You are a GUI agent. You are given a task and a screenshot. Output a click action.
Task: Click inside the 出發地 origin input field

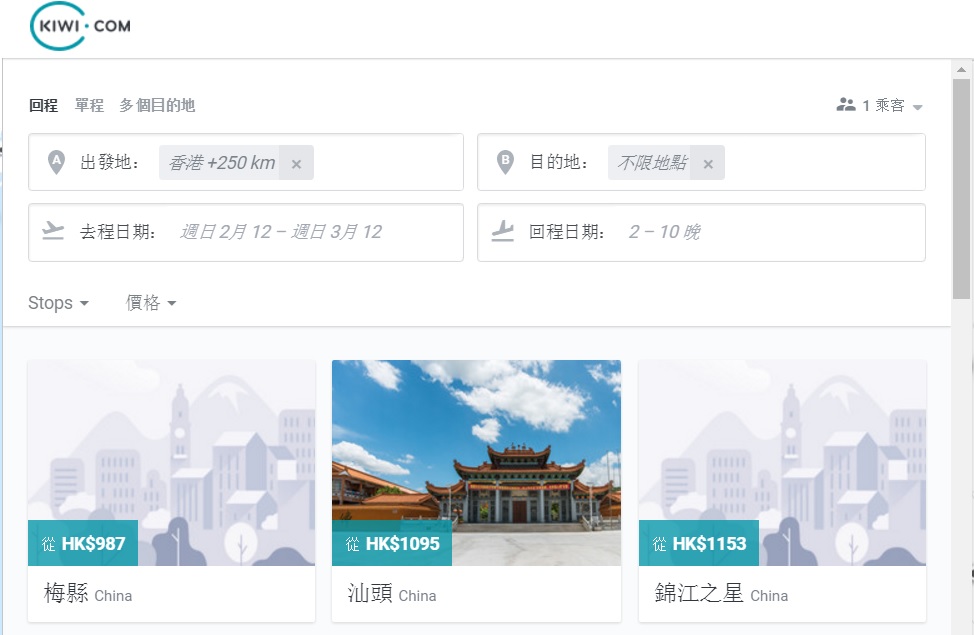coord(246,162)
